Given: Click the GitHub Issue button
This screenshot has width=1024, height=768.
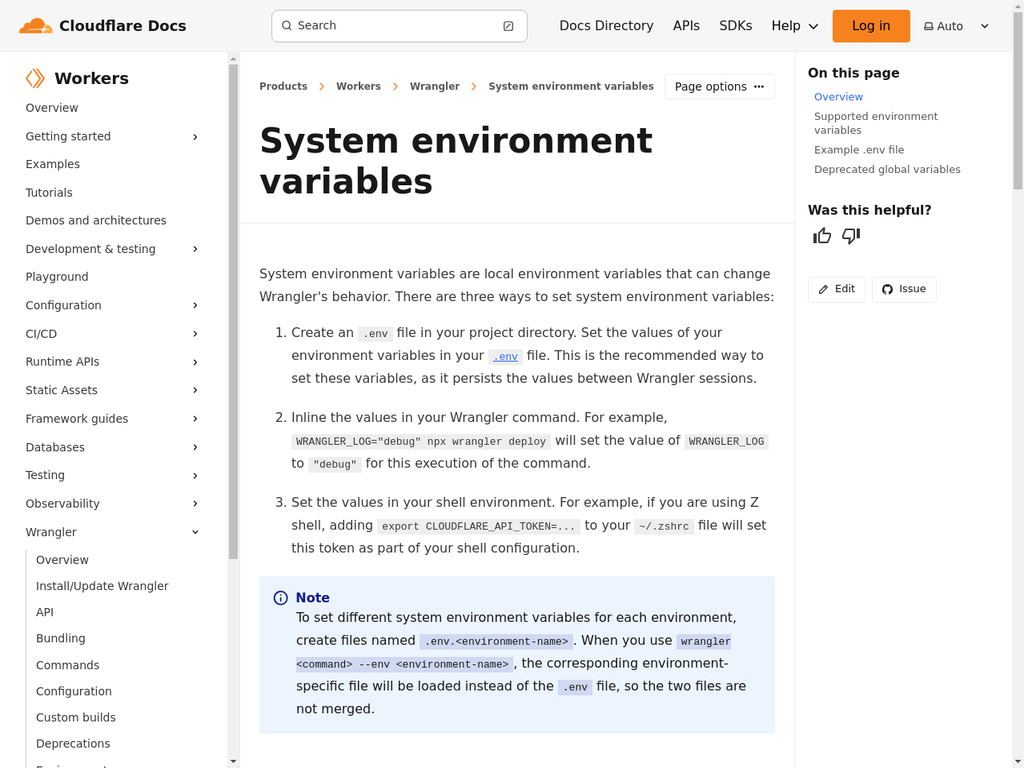Looking at the screenshot, I should click(904, 289).
